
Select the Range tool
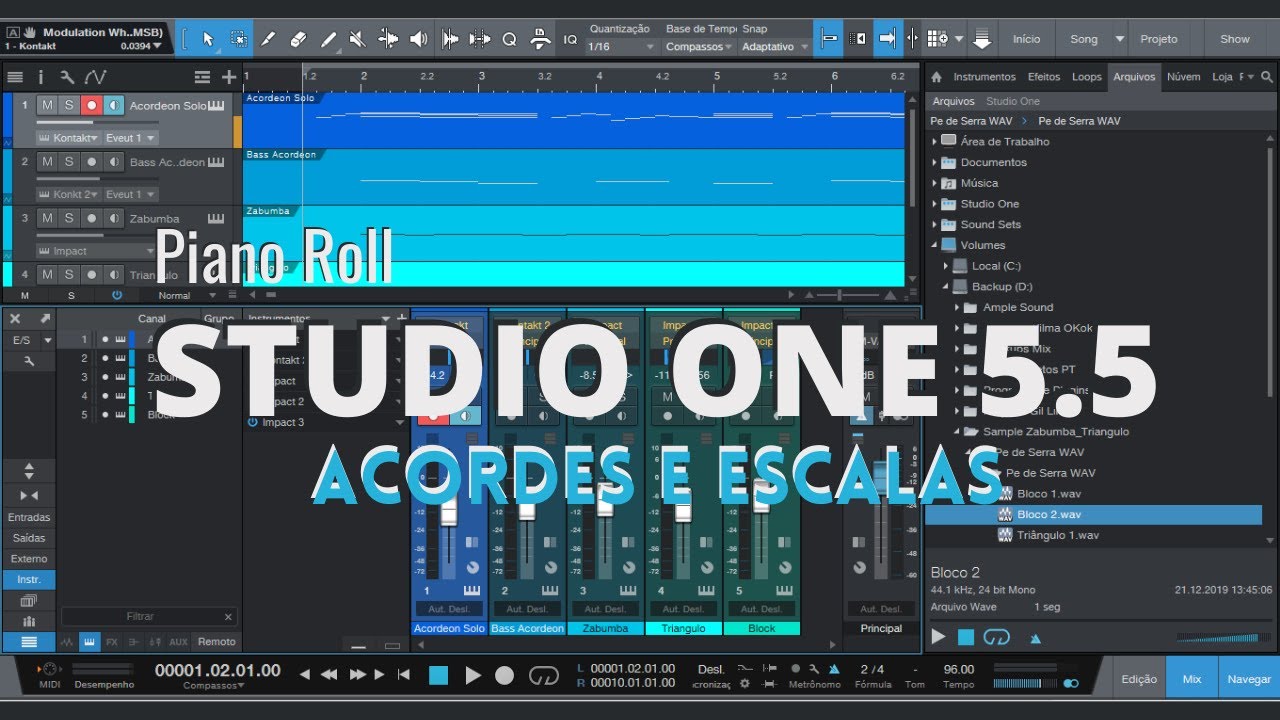coord(238,39)
